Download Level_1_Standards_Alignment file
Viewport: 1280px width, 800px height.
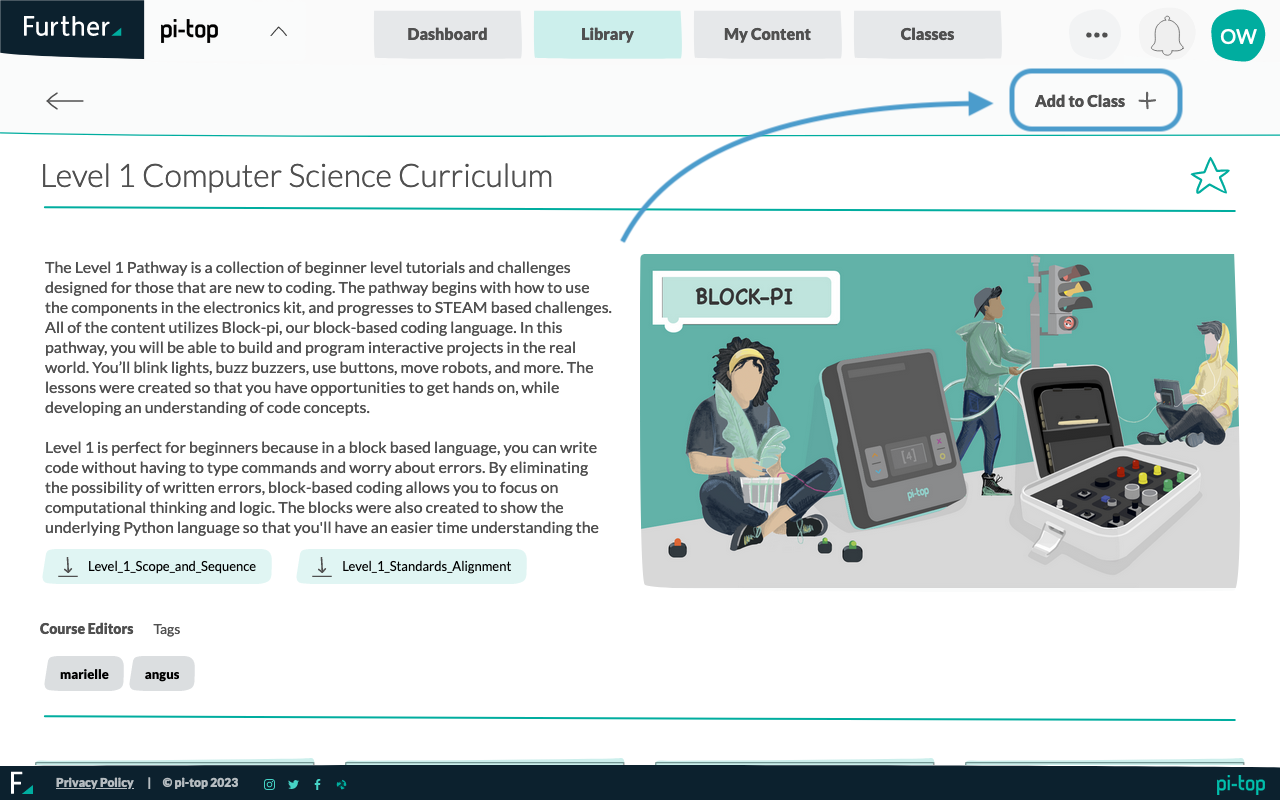412,566
